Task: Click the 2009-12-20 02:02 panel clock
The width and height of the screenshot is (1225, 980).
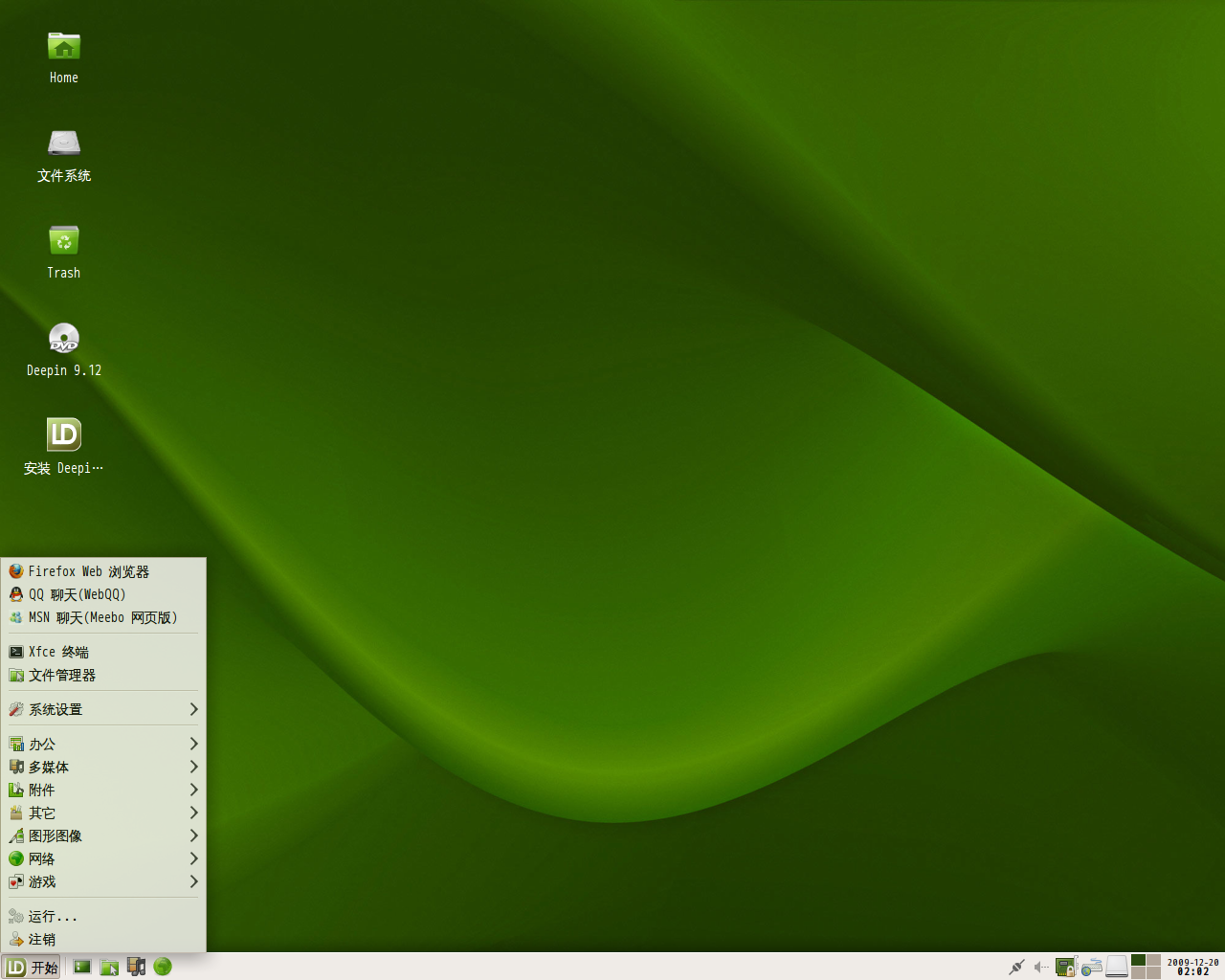Action: point(1192,967)
